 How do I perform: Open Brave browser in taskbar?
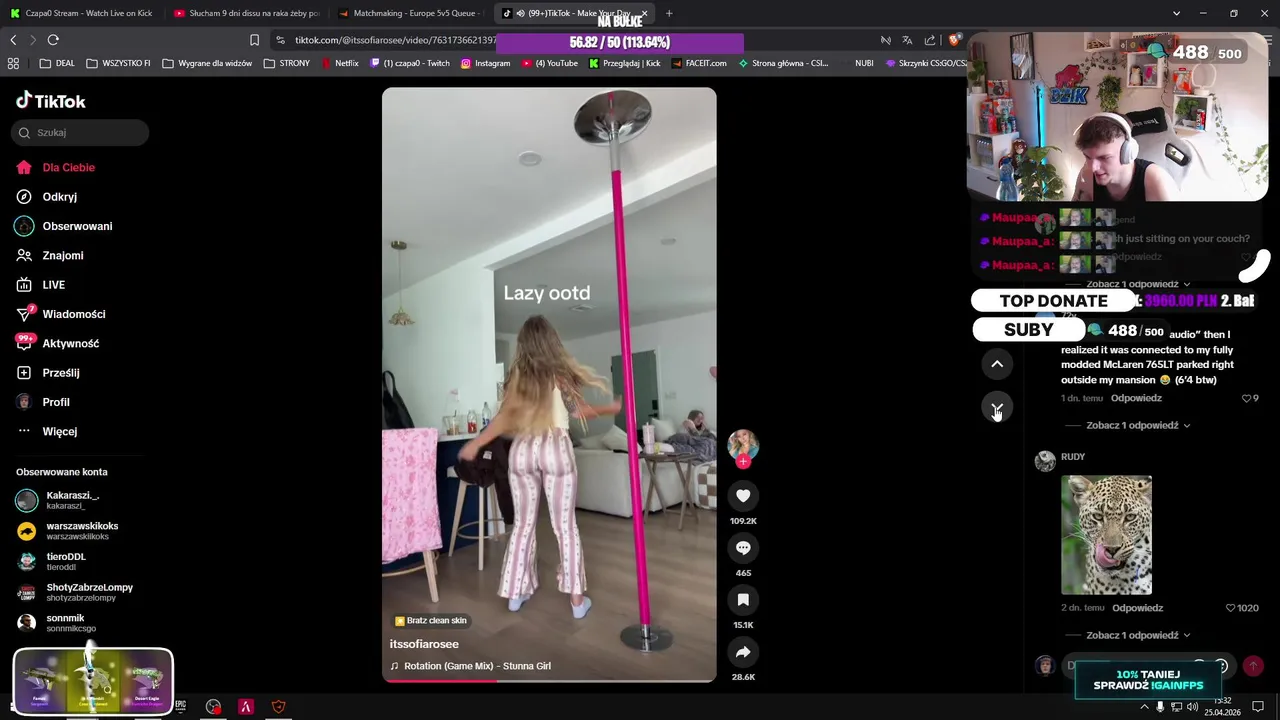tap(279, 707)
